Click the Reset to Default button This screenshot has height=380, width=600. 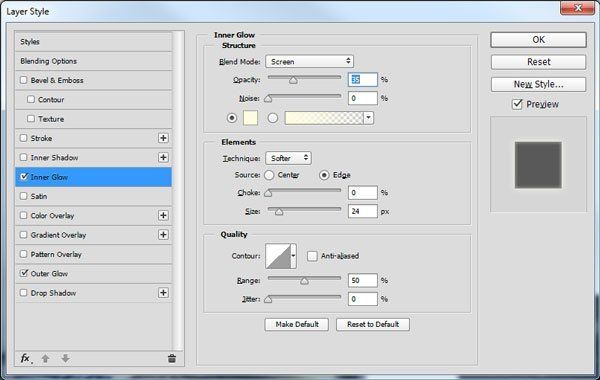point(373,324)
